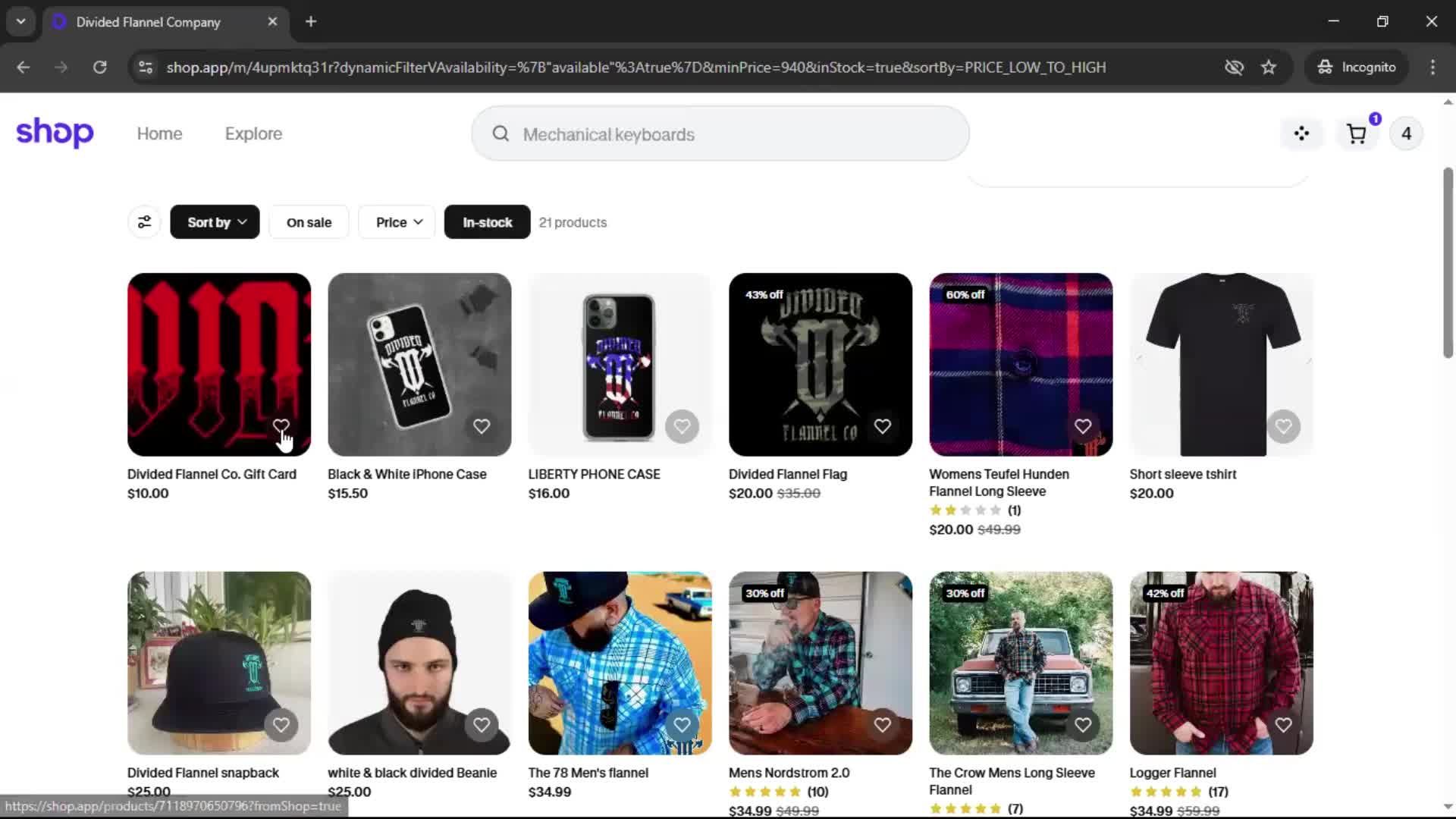Screen dimensions: 1456x819
Task: Favorite the Black & White iPhone Case
Action: click(482, 426)
